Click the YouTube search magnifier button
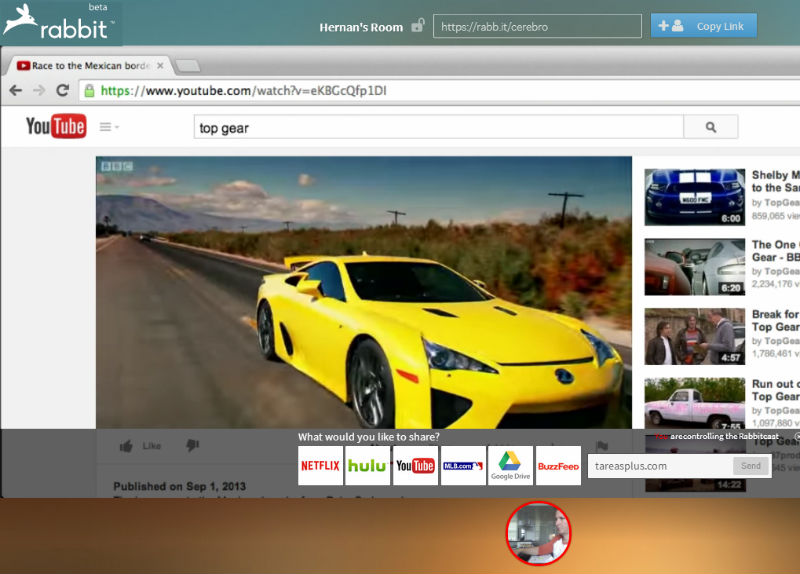This screenshot has height=574, width=800. click(x=711, y=127)
